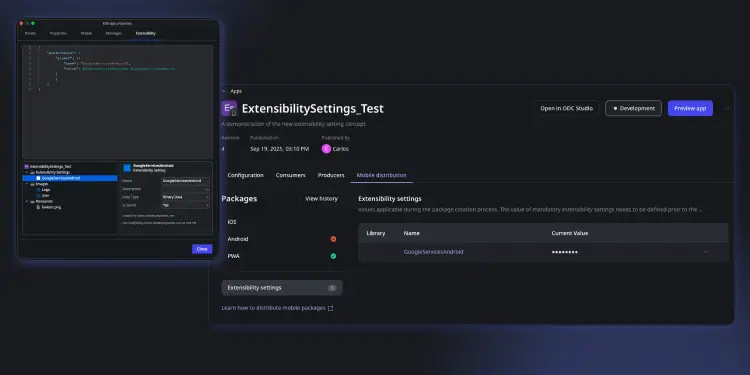Collapse the Extensibility Settings tree node
This screenshot has height=375, width=750.
pyautogui.click(x=27, y=172)
